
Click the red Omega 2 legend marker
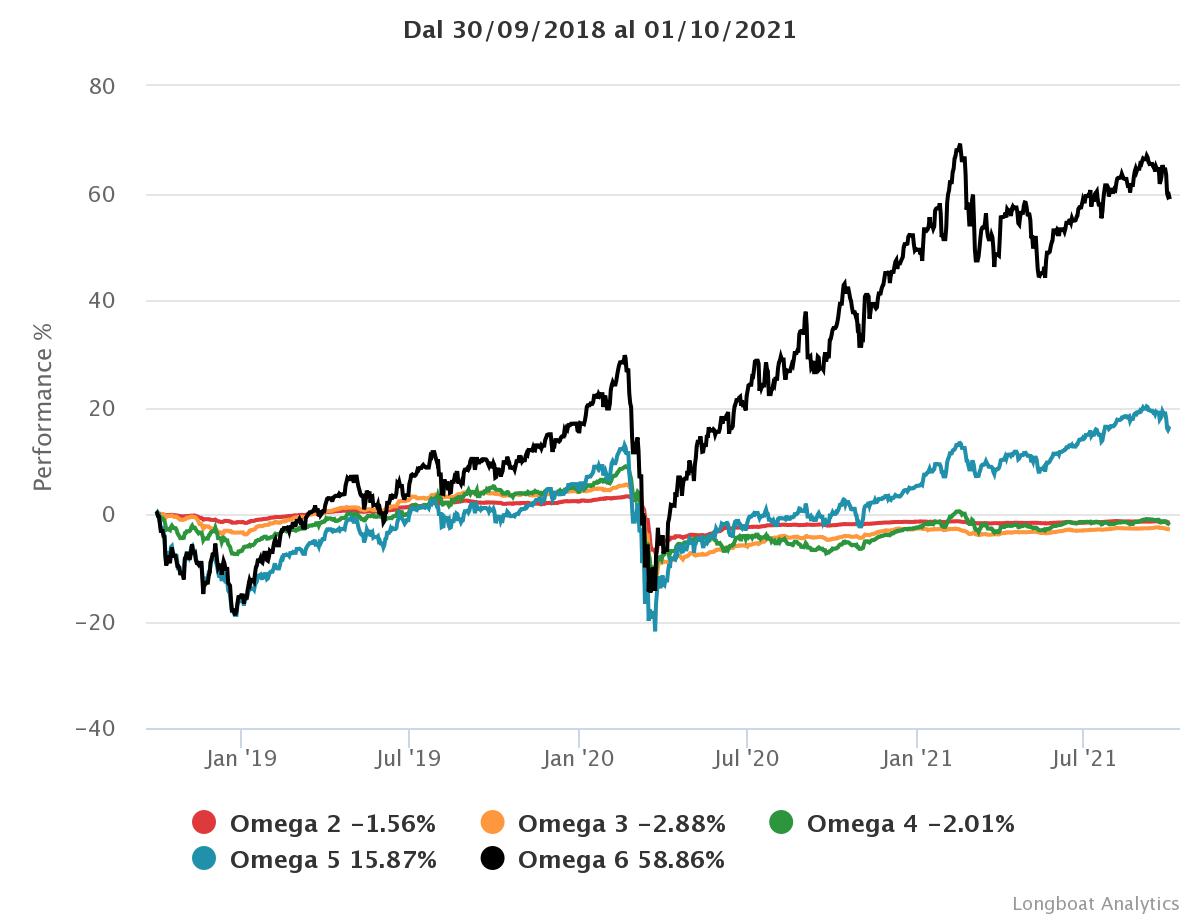click(204, 823)
